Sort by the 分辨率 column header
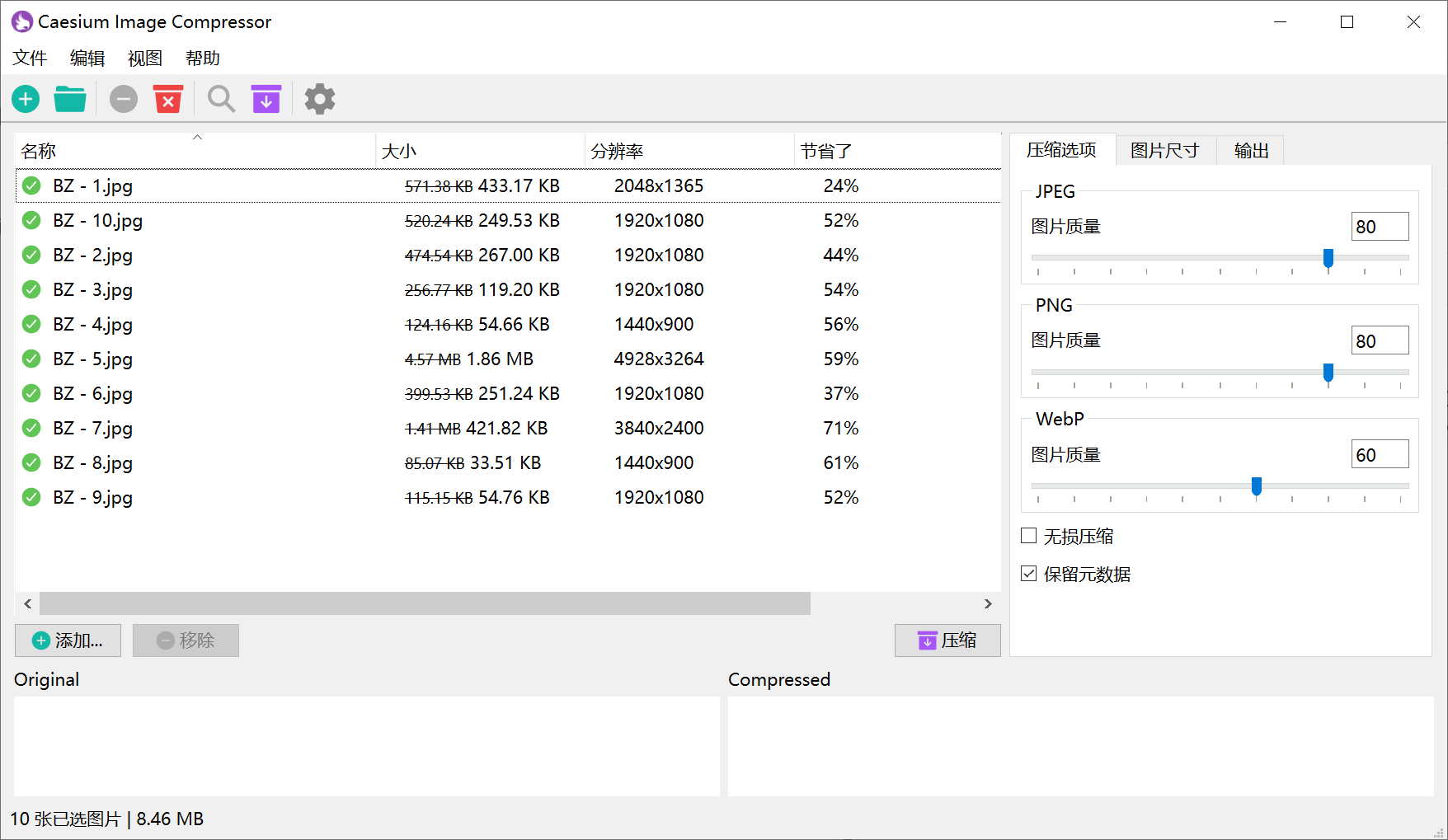1448x840 pixels. click(690, 151)
